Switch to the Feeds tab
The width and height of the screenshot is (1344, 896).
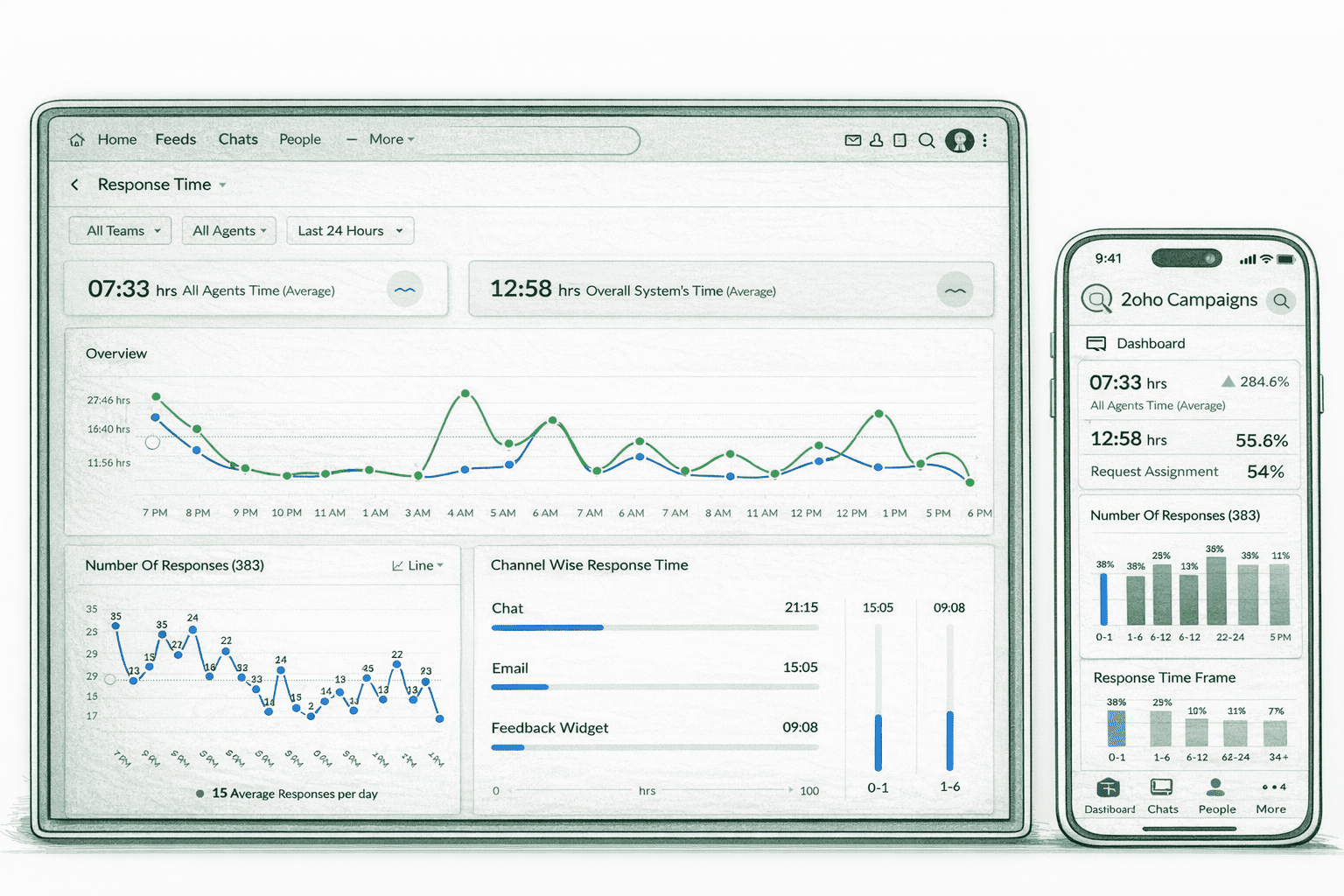[x=175, y=139]
